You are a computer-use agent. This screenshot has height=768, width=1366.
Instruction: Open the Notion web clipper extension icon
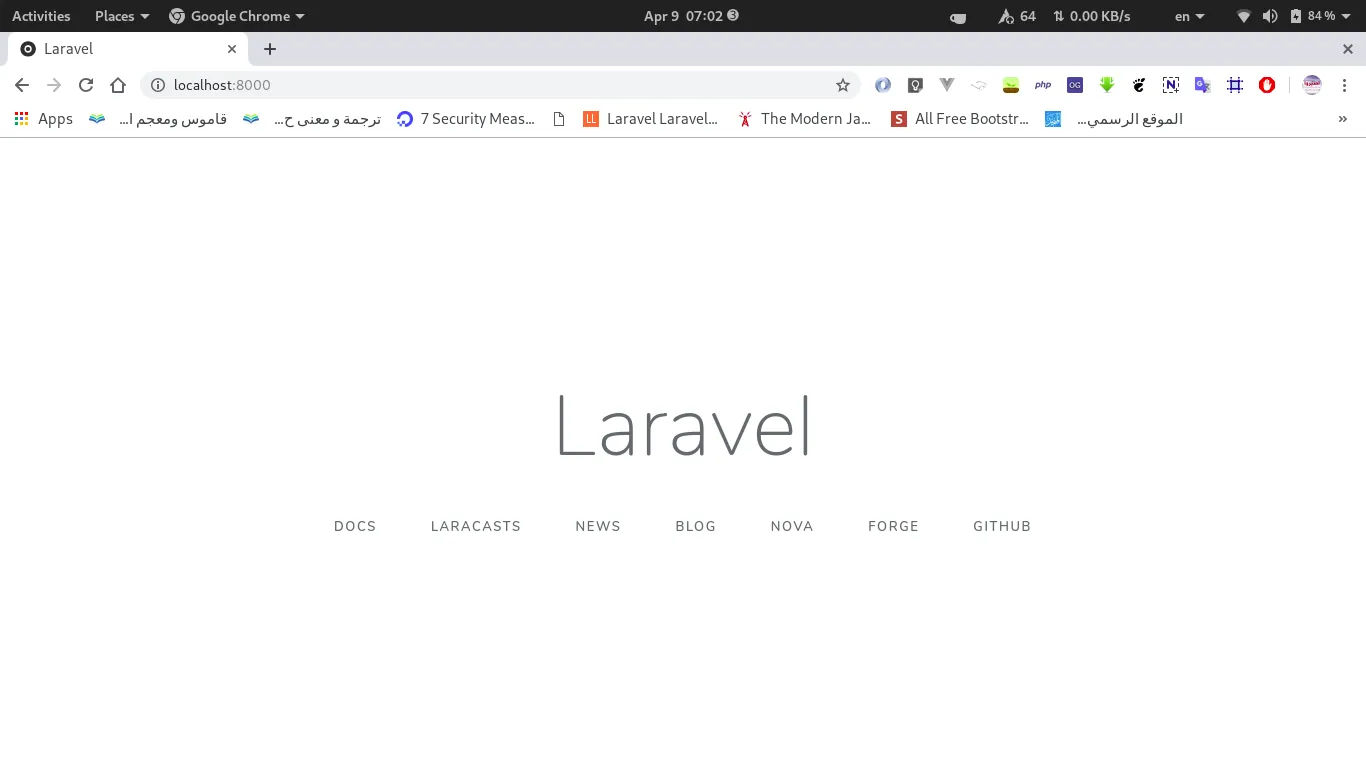coord(1171,85)
